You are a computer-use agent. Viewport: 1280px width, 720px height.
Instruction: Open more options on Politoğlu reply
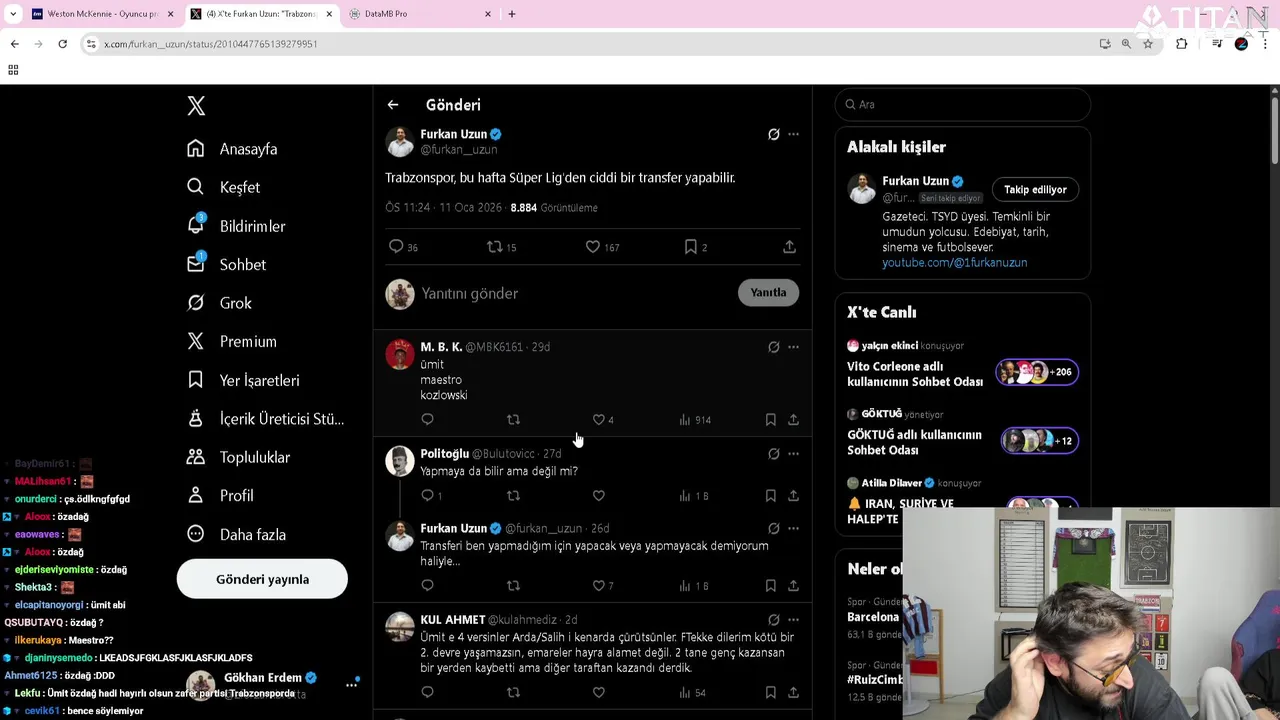pyautogui.click(x=793, y=454)
